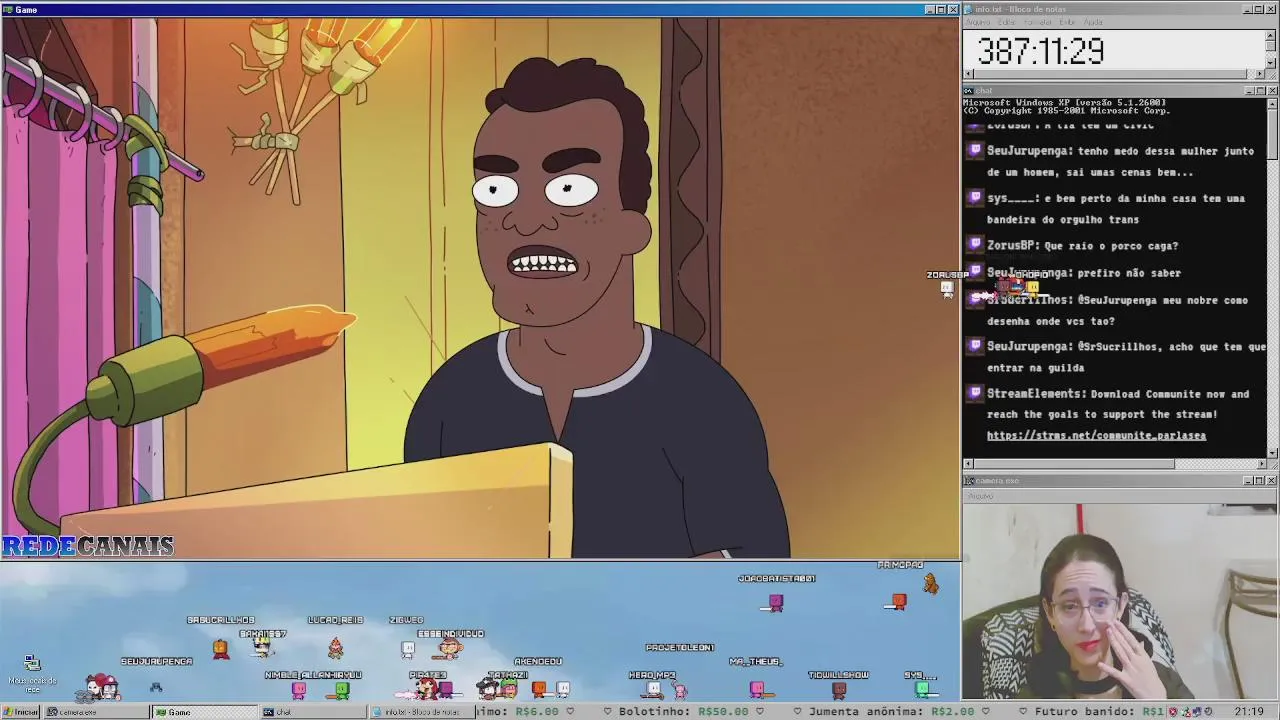This screenshot has width=1280, height=720.
Task: Switch to the camera.exe taskbar button
Action: 97,712
